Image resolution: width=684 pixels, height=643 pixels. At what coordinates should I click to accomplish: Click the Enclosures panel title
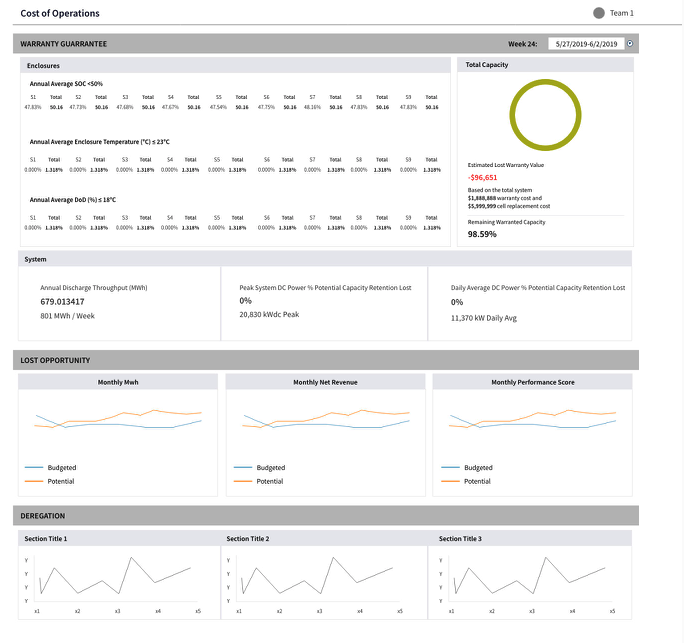point(43,65)
